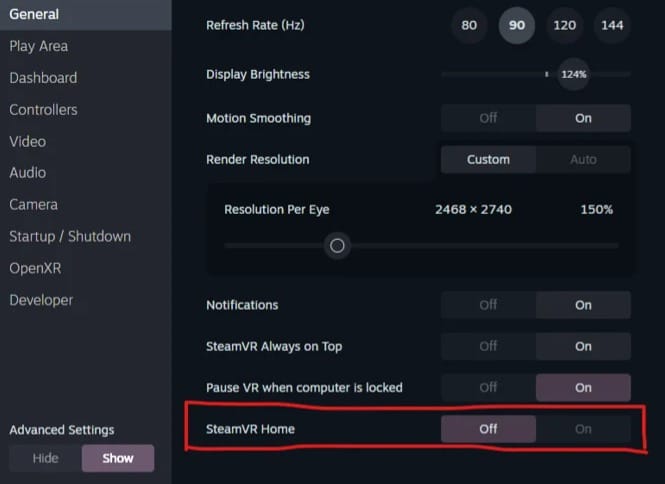Hide the Advanced Settings
The height and width of the screenshot is (484, 665).
point(45,458)
